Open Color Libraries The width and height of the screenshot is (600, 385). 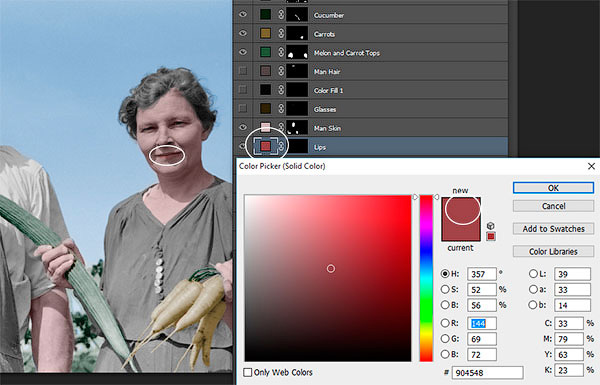(x=553, y=251)
